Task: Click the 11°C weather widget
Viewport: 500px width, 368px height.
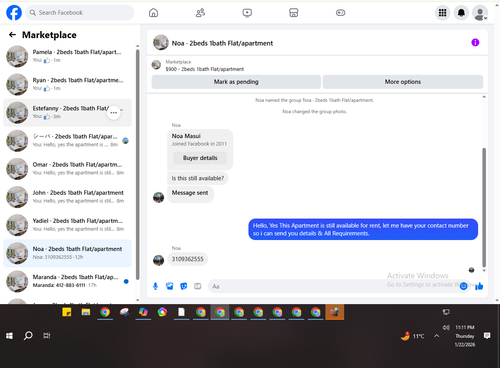Action: [413, 336]
